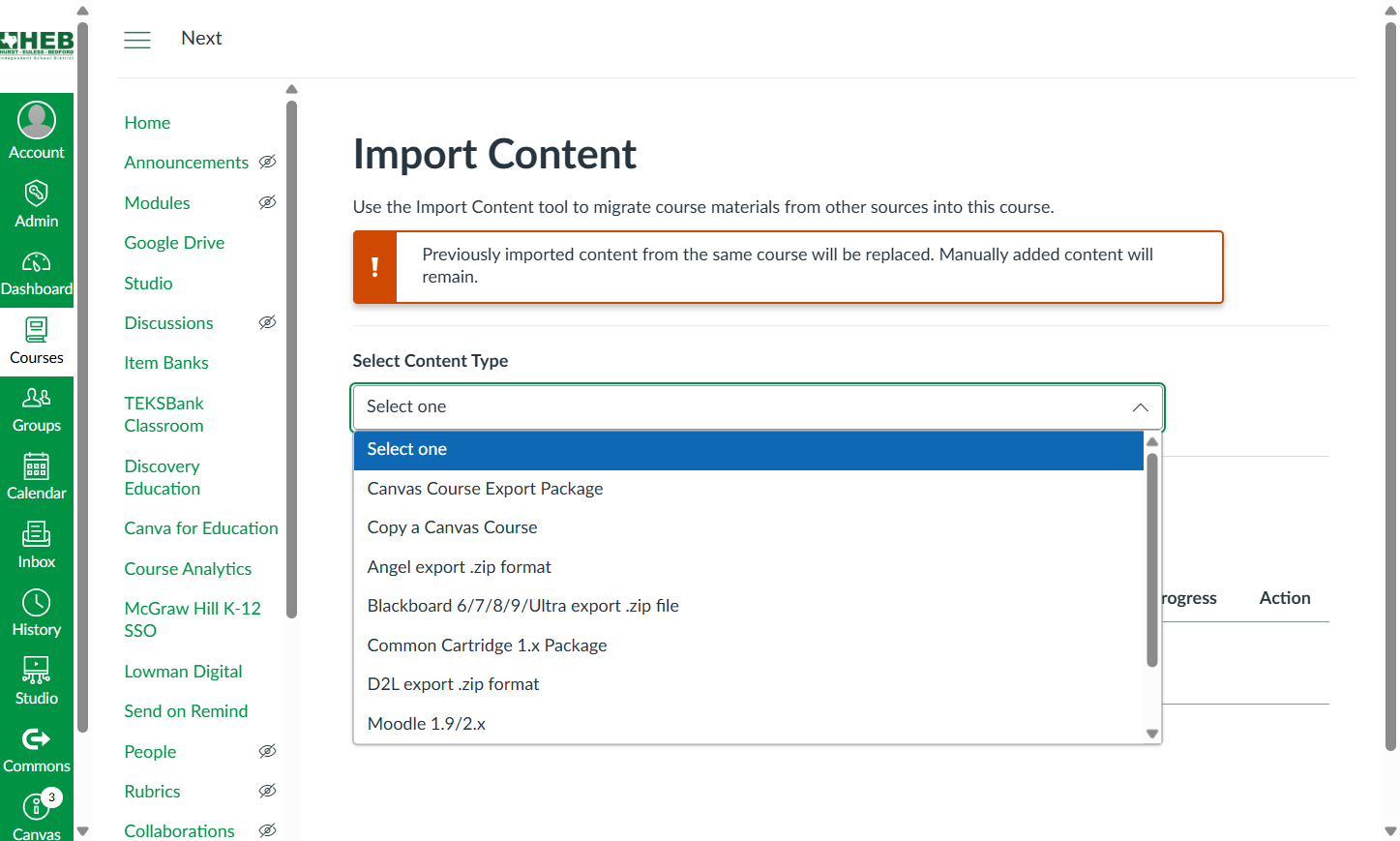The width and height of the screenshot is (1400, 841).
Task: Open the McGraw Hill K-12 SSO link
Action: 193,619
